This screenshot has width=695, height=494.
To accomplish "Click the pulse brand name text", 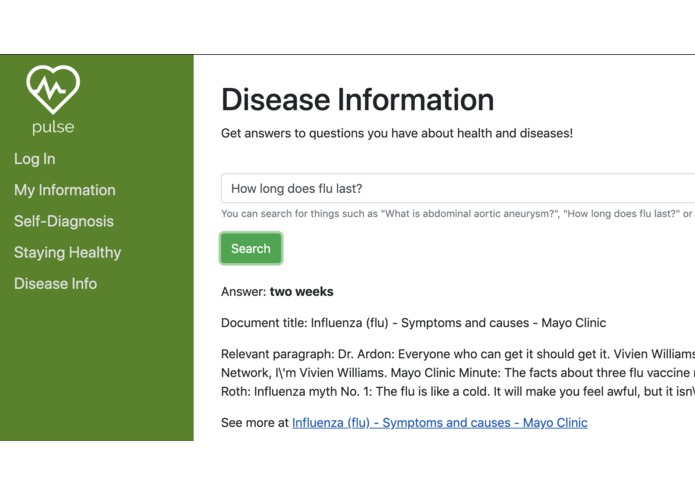I will point(53,127).
